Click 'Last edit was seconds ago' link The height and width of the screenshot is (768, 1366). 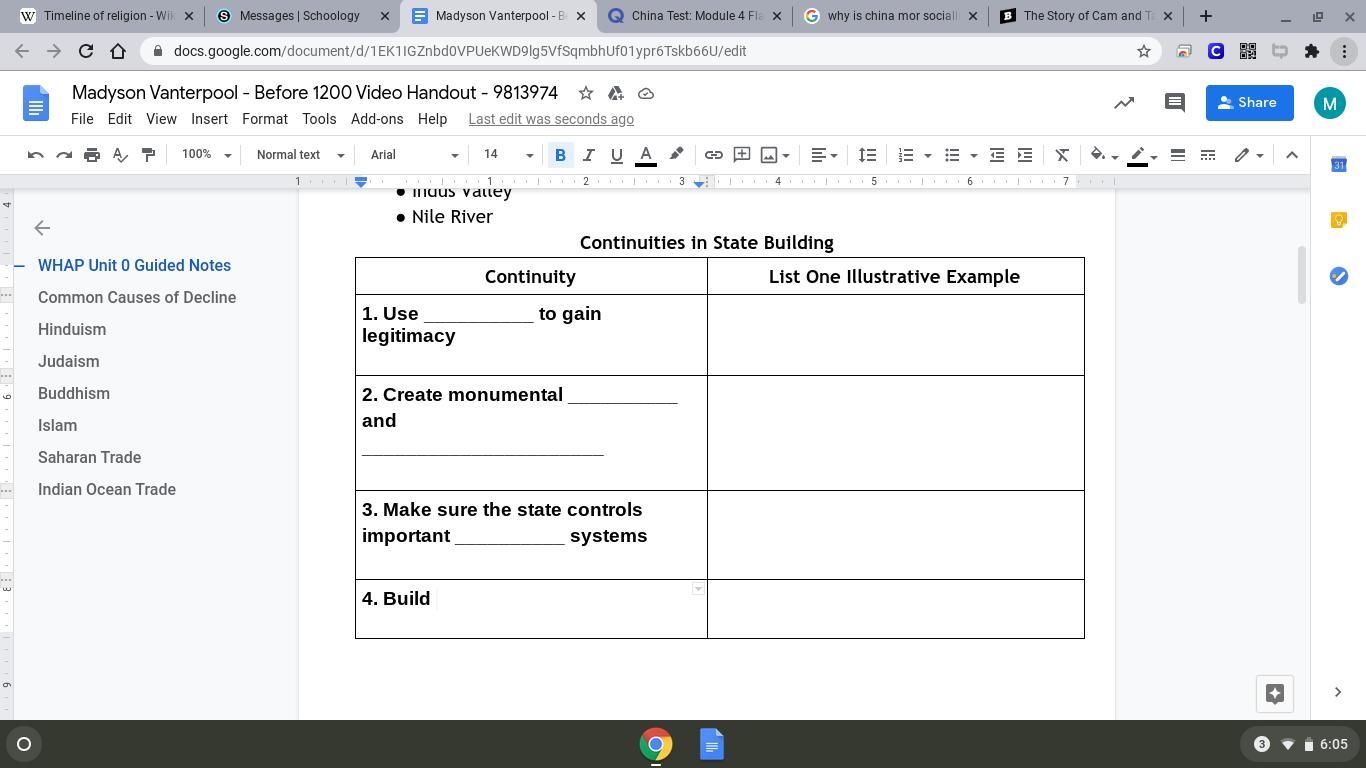[x=551, y=119]
